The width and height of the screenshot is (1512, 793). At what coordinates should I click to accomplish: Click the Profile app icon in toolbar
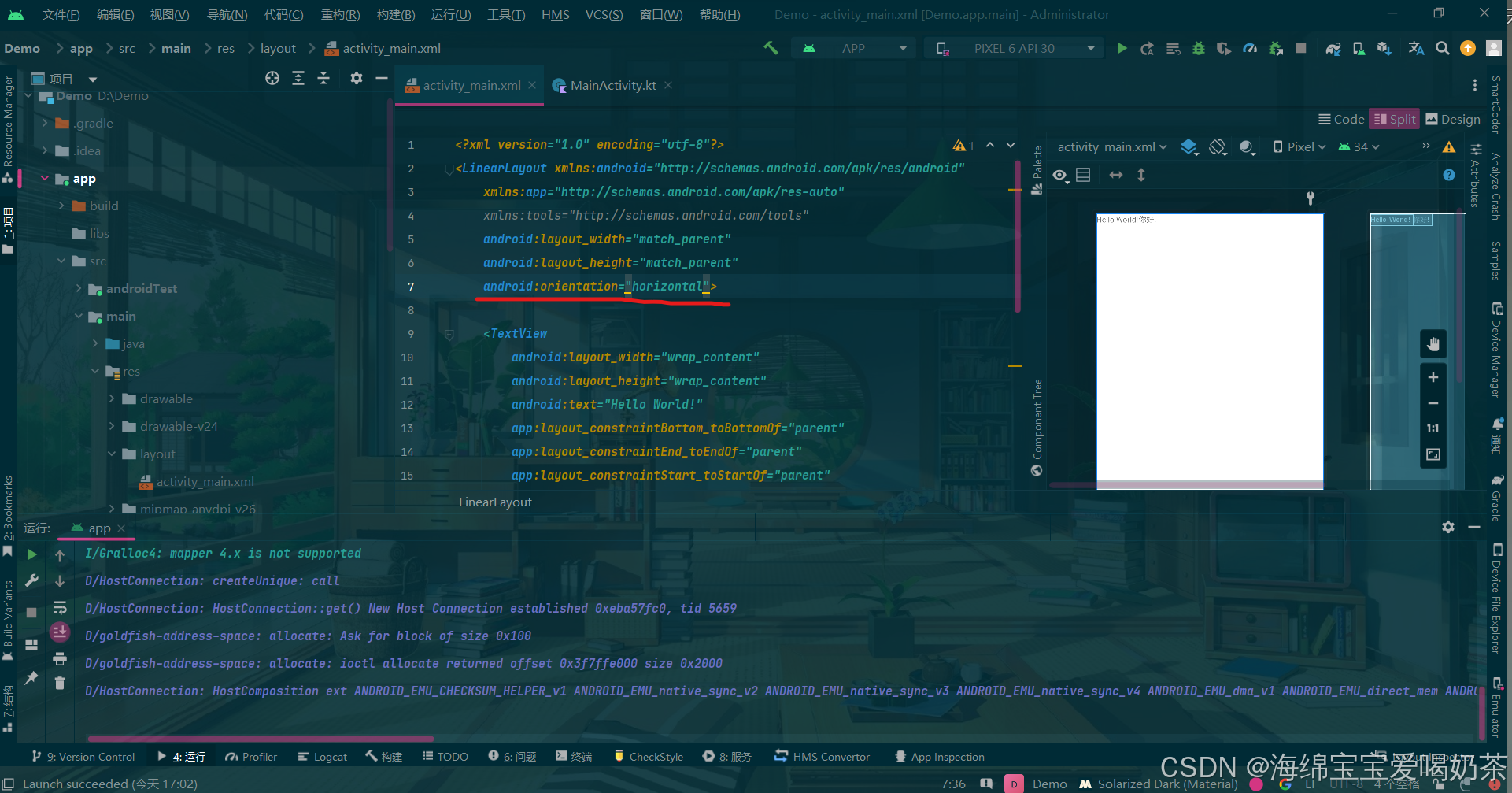(1250, 48)
